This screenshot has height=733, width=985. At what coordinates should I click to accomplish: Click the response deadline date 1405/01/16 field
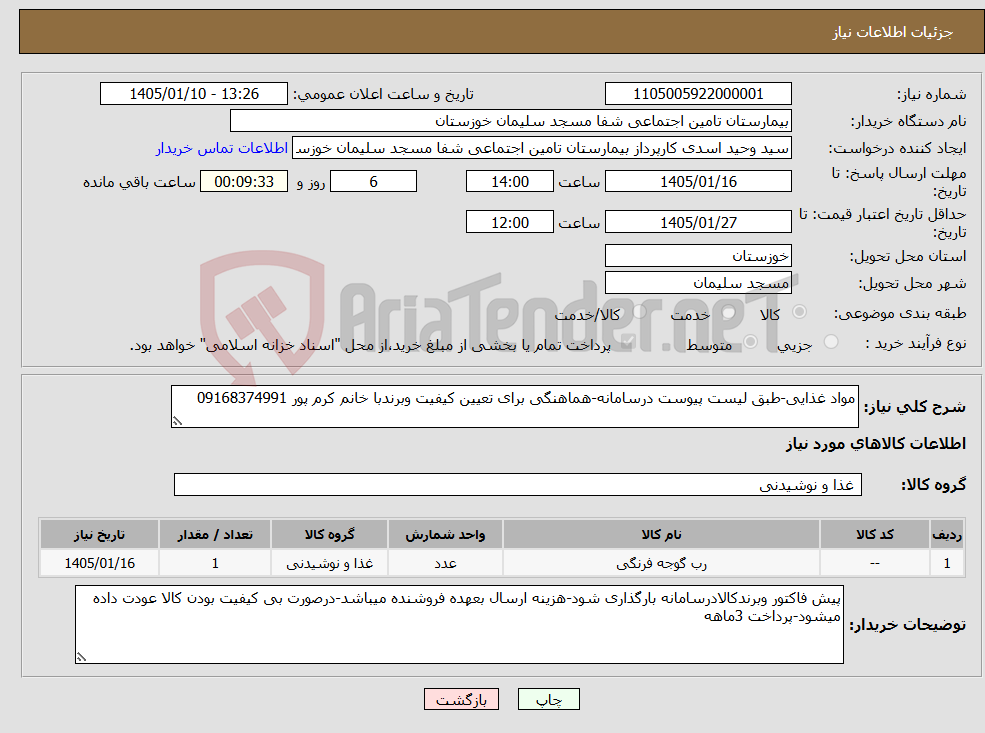pyautogui.click(x=698, y=182)
